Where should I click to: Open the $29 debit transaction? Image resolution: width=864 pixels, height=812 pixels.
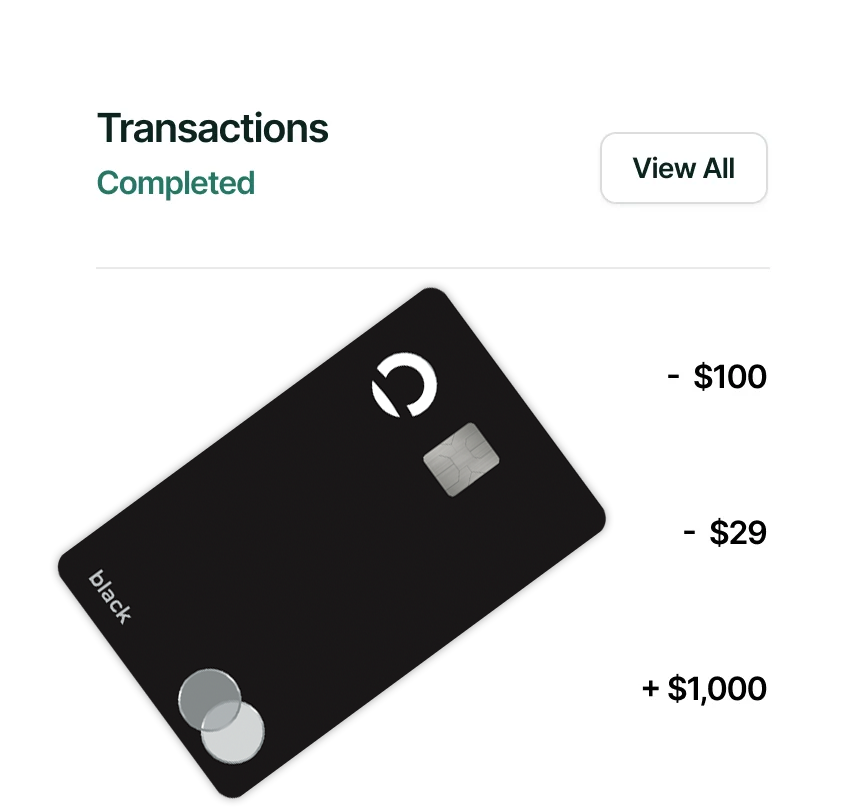725,533
